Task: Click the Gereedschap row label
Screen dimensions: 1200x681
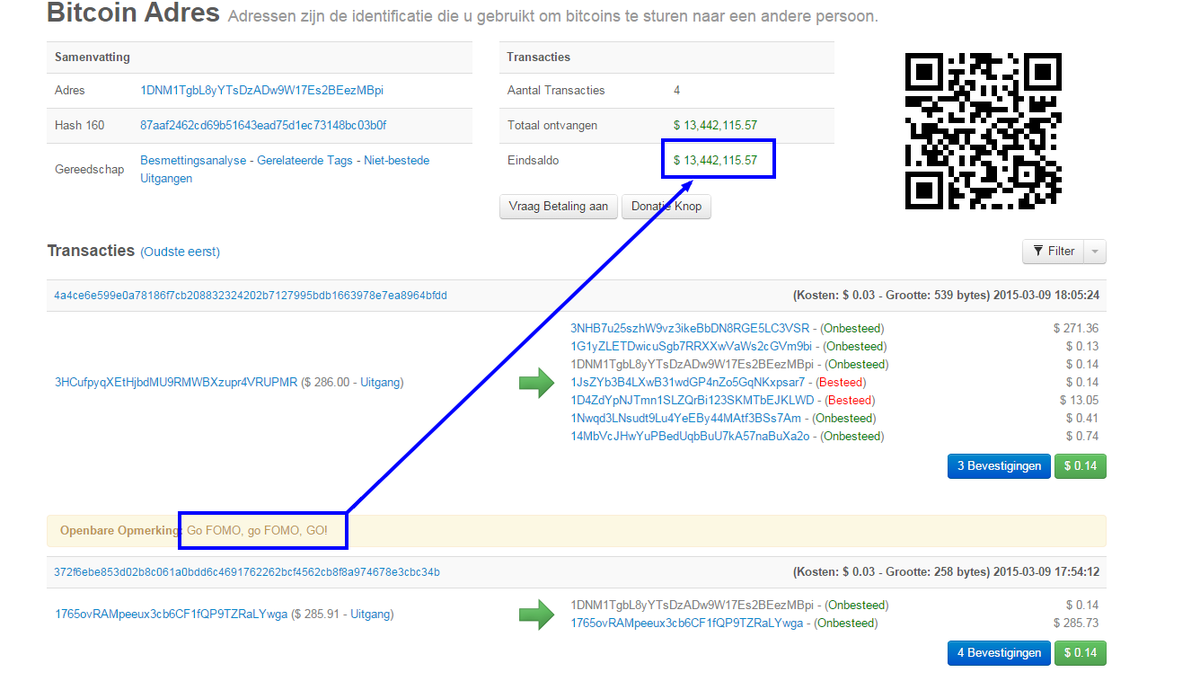Action: tap(89, 169)
